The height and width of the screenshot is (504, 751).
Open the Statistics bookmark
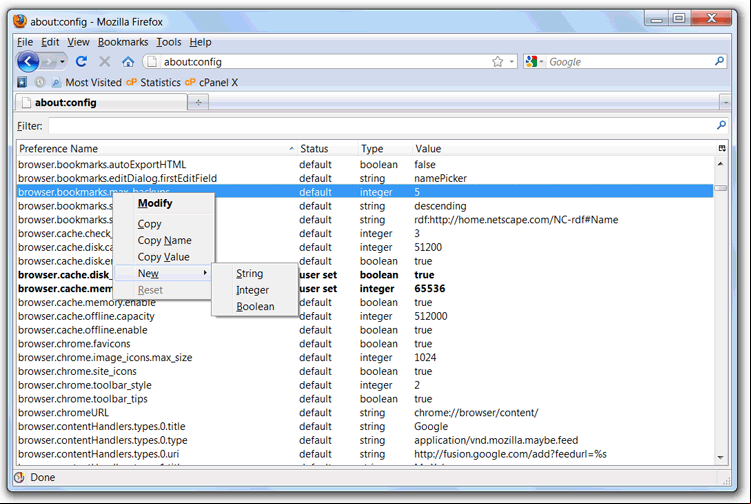pyautogui.click(x=153, y=82)
